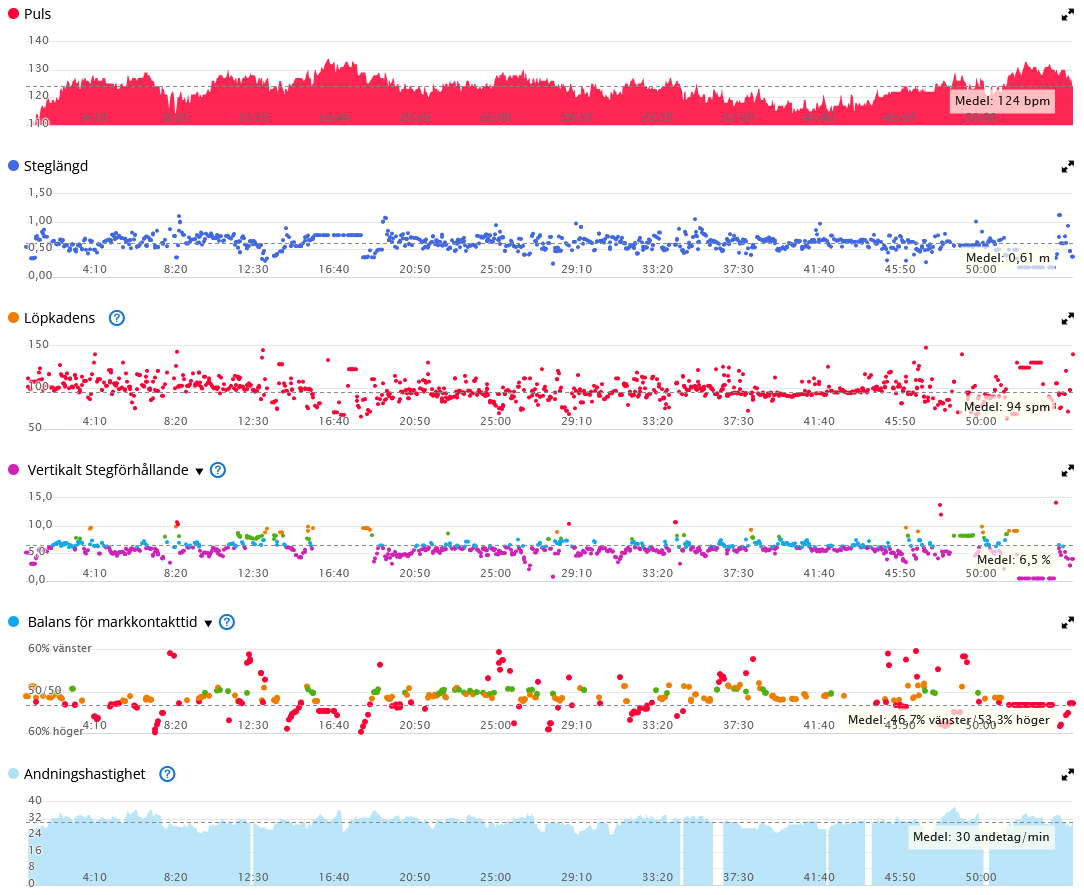
Task: Click the 'Medel: 6,5 %' average label
Action: pos(1013,560)
